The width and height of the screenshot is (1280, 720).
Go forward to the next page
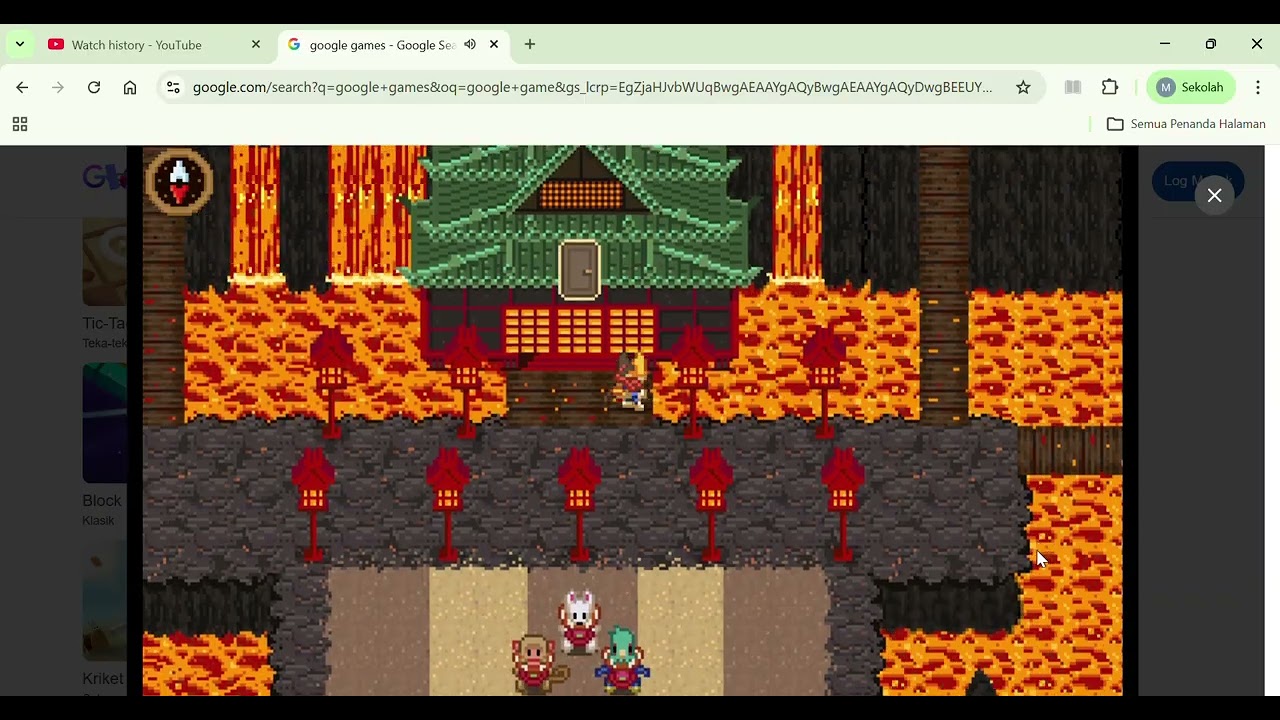[x=58, y=88]
